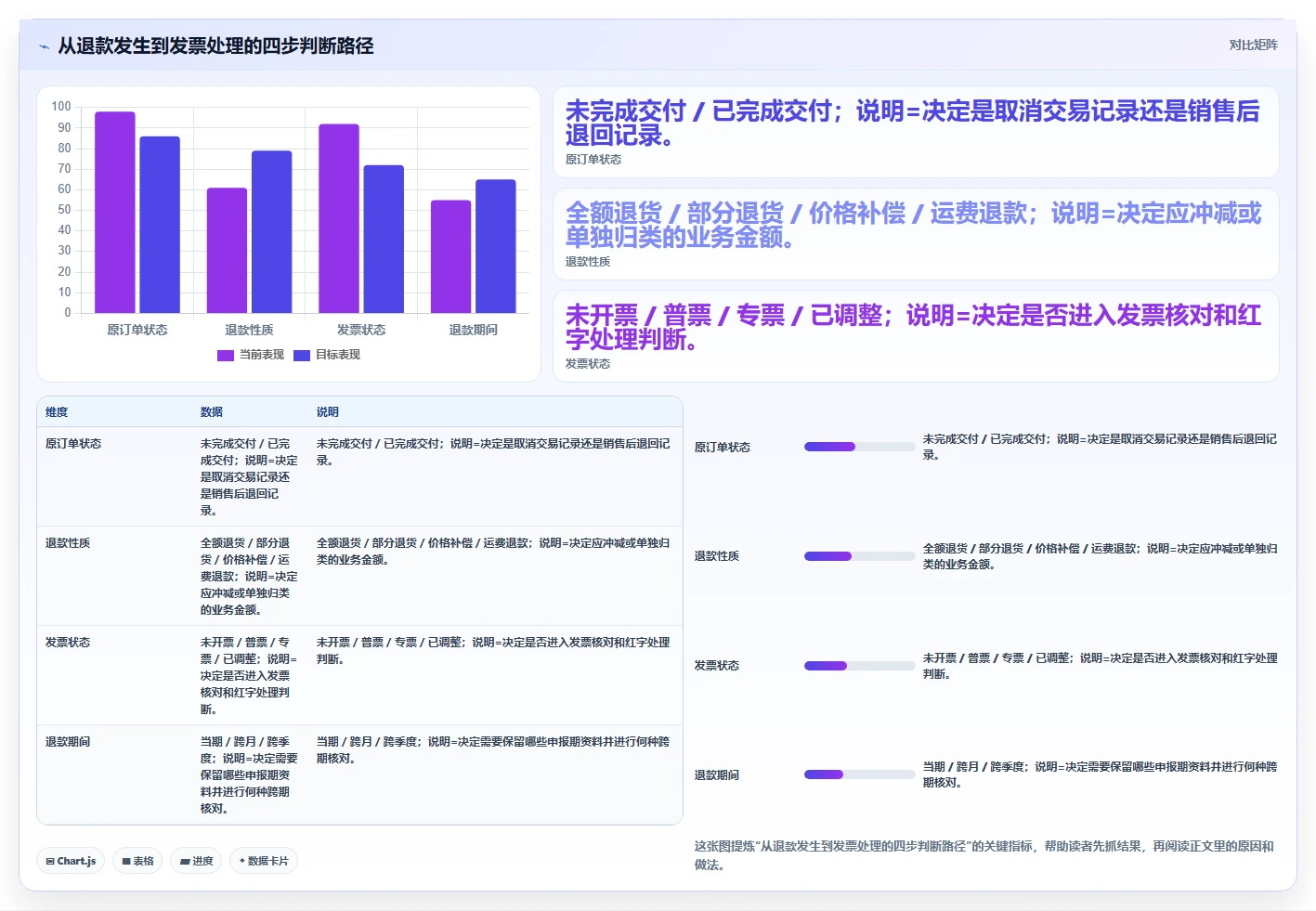Click the blue 目标表现 bar for 退款性质
Image resolution: width=1316 pixels, height=911 pixels.
(271, 232)
